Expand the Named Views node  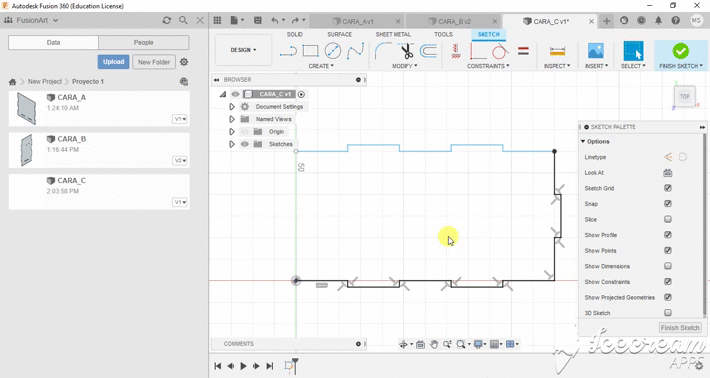(232, 119)
